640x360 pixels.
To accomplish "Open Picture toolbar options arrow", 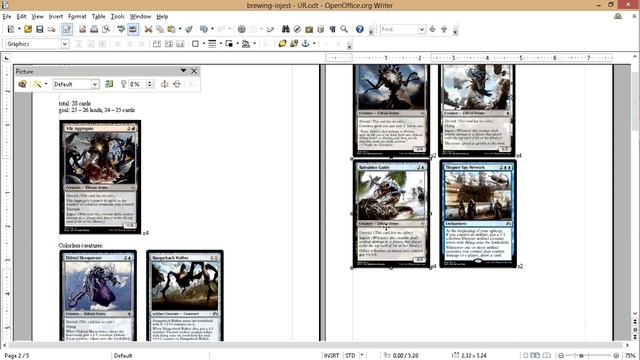I will (183, 71).
